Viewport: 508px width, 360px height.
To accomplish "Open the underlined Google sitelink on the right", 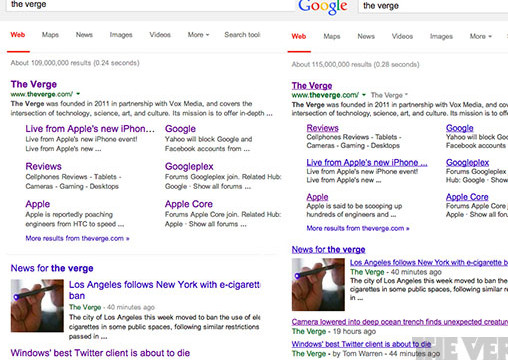I will [x=460, y=128].
